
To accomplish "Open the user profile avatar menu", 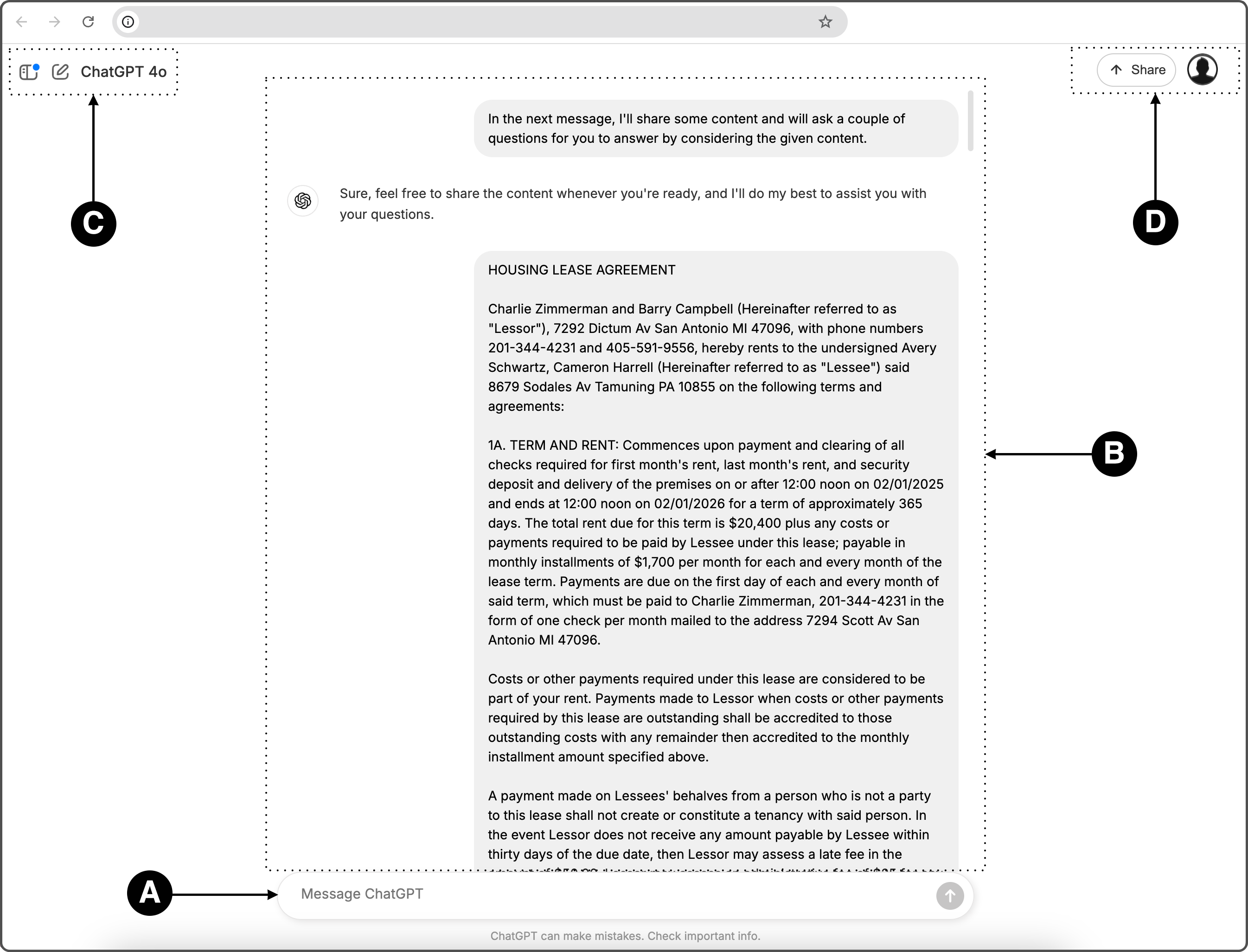I will pyautogui.click(x=1202, y=70).
